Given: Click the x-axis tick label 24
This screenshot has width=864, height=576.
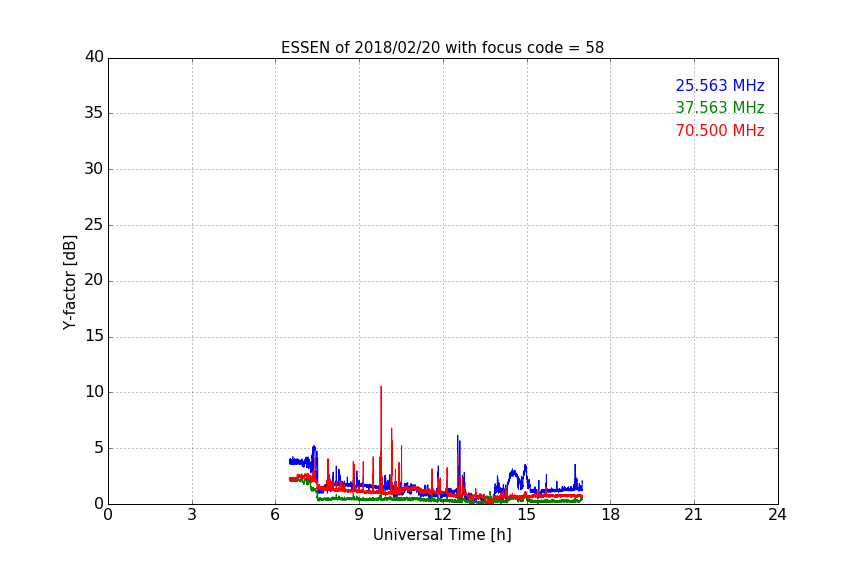Looking at the screenshot, I should (x=777, y=515).
